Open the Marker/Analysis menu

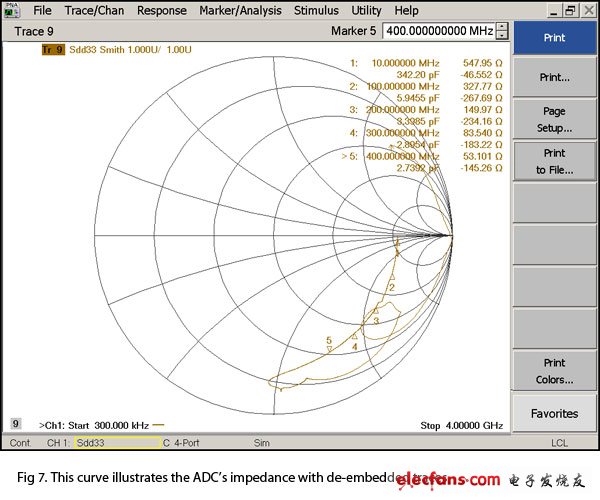[240, 11]
